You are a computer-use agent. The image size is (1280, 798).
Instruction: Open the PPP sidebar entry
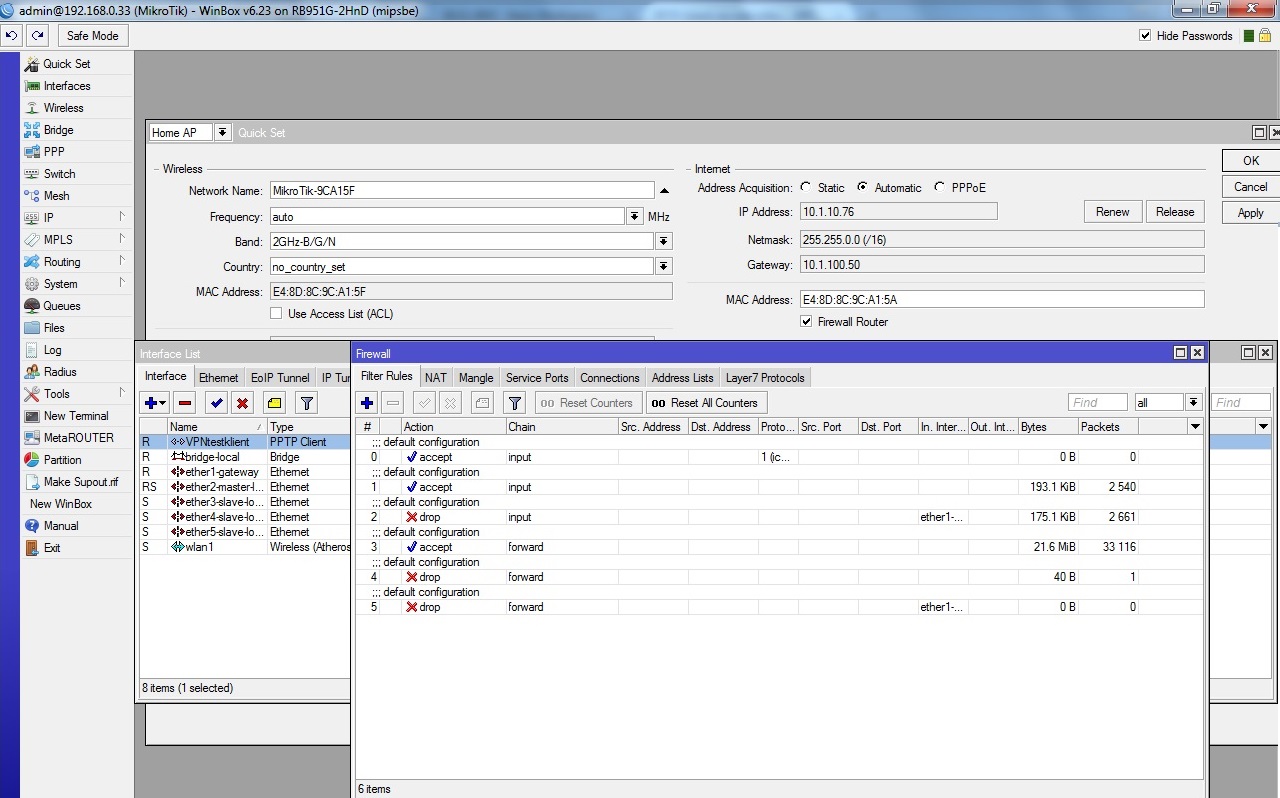coord(53,152)
